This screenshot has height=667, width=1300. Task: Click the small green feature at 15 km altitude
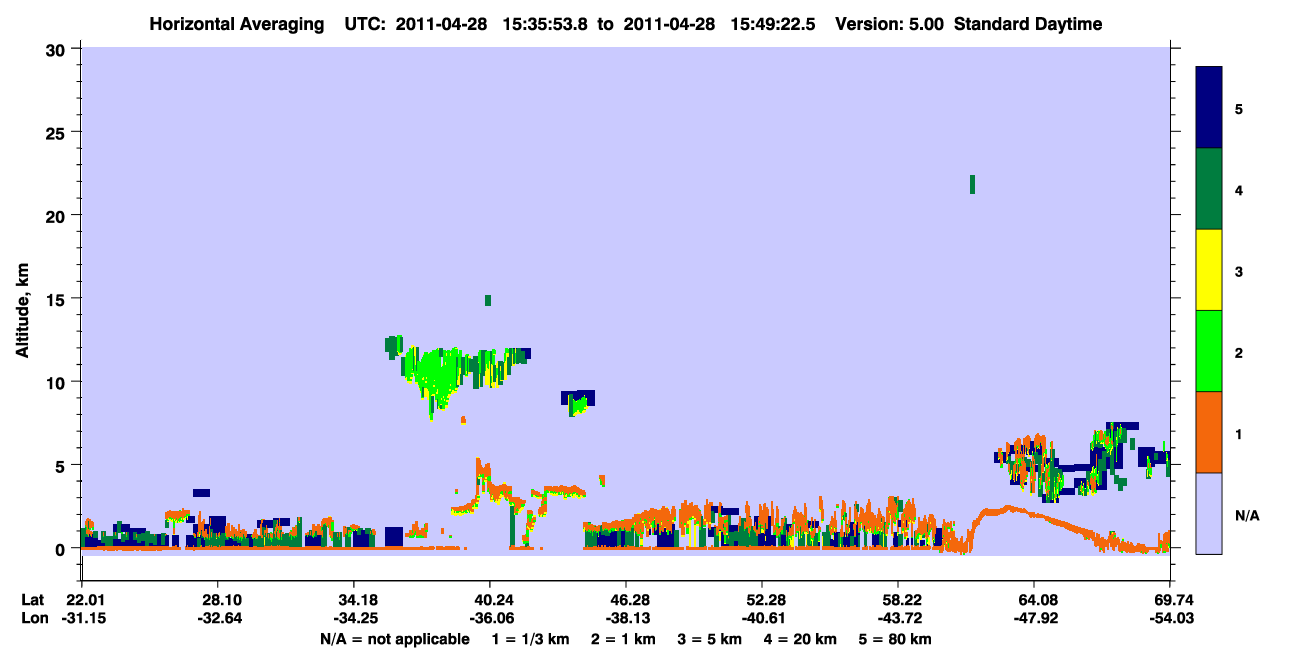(x=488, y=300)
